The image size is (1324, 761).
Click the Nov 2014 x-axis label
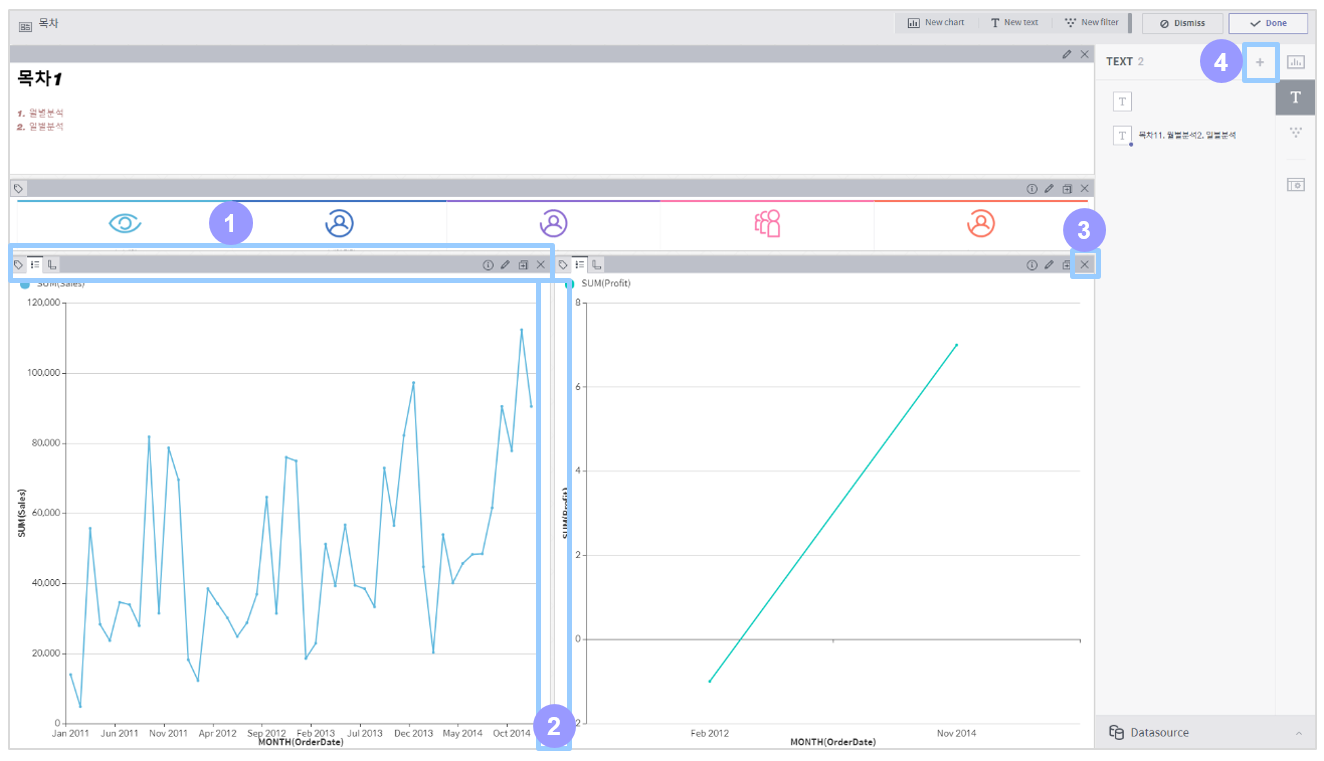958,733
